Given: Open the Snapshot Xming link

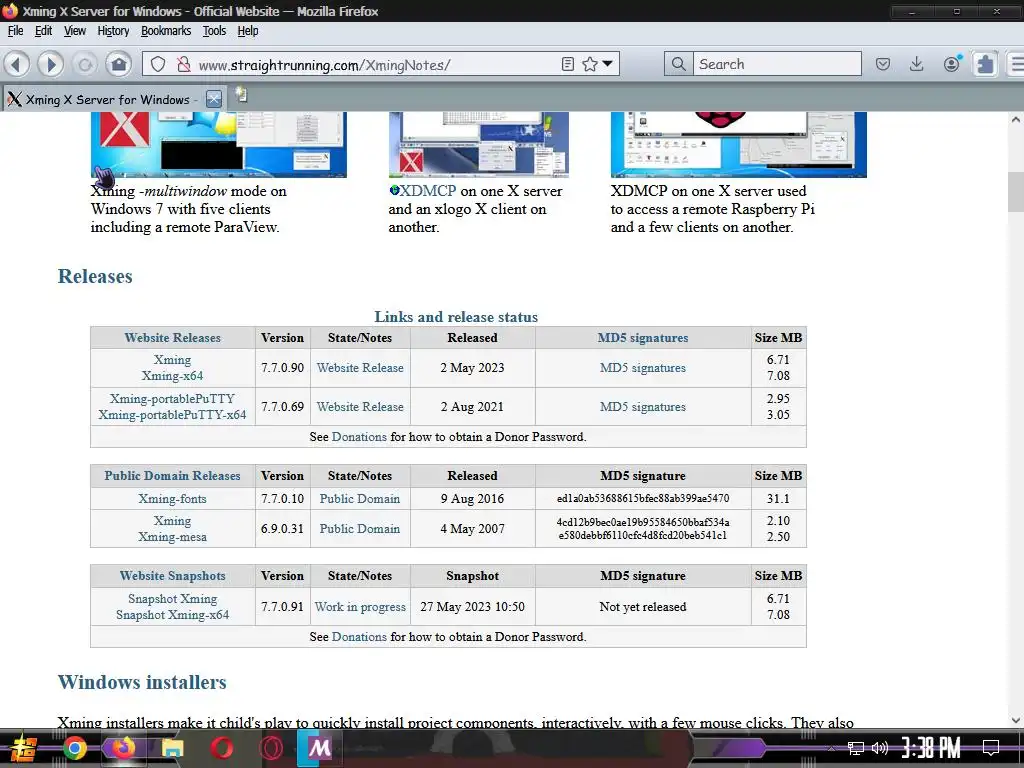Looking at the screenshot, I should click(172, 599).
